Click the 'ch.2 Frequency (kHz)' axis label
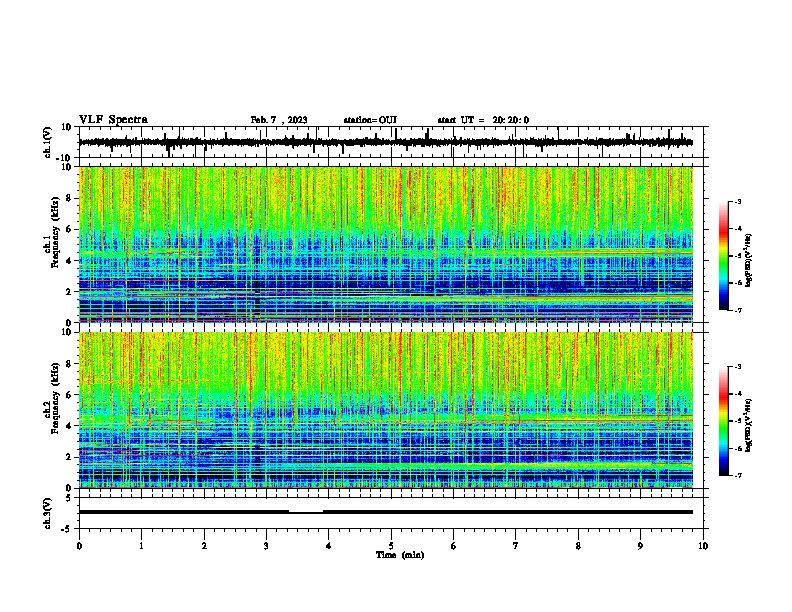This screenshot has height=612, width=792. tap(51, 398)
